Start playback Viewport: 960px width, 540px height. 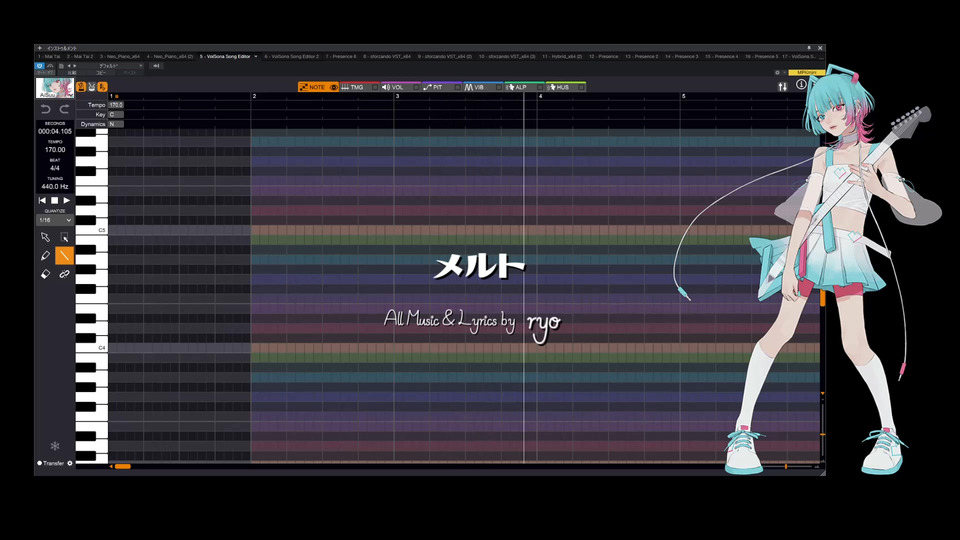[x=67, y=200]
